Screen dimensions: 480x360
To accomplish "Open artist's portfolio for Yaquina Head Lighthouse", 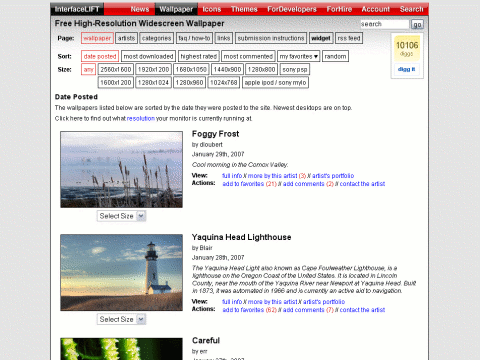I will click(324, 302).
